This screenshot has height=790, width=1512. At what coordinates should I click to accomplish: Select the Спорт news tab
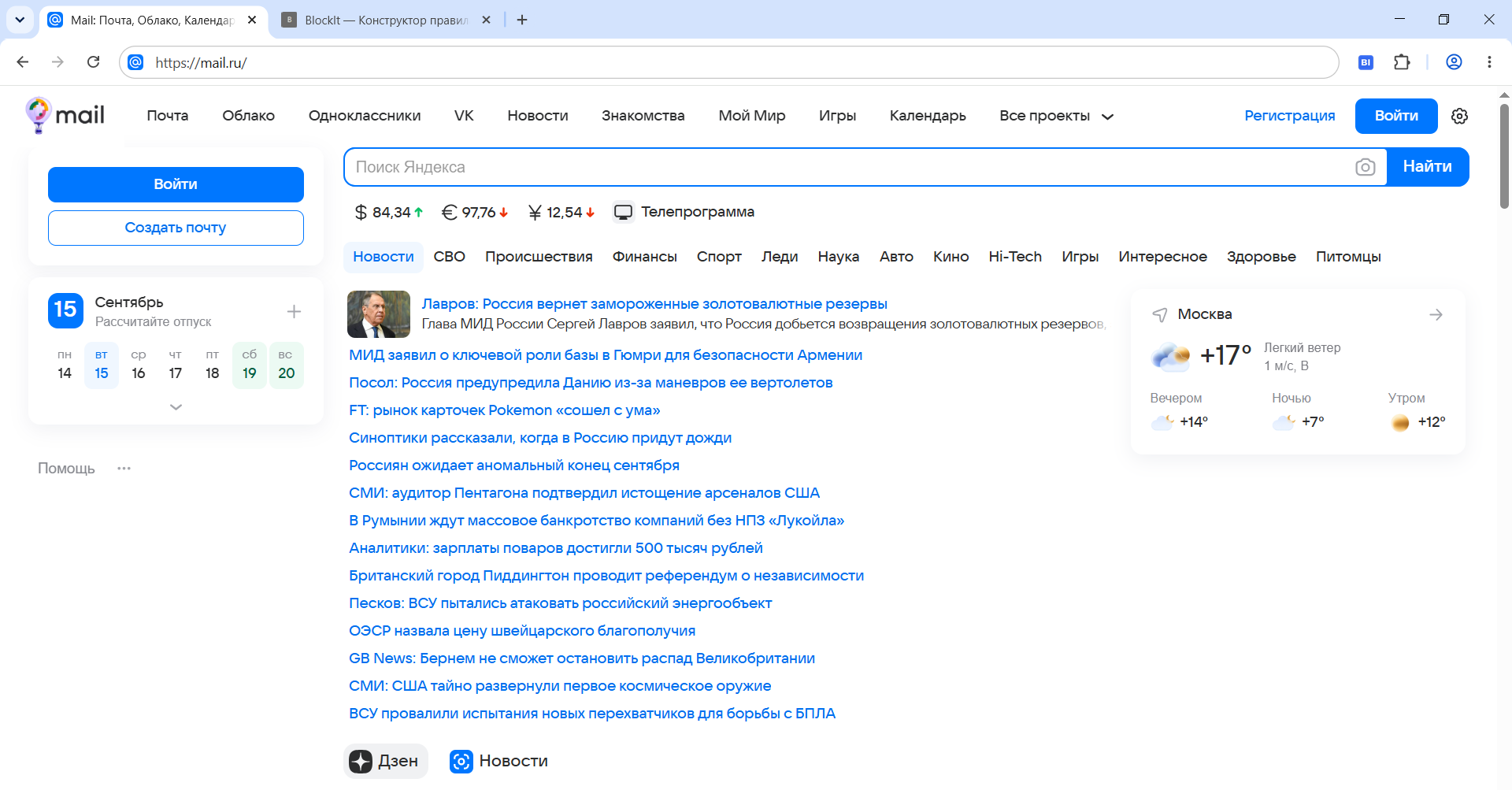(719, 257)
